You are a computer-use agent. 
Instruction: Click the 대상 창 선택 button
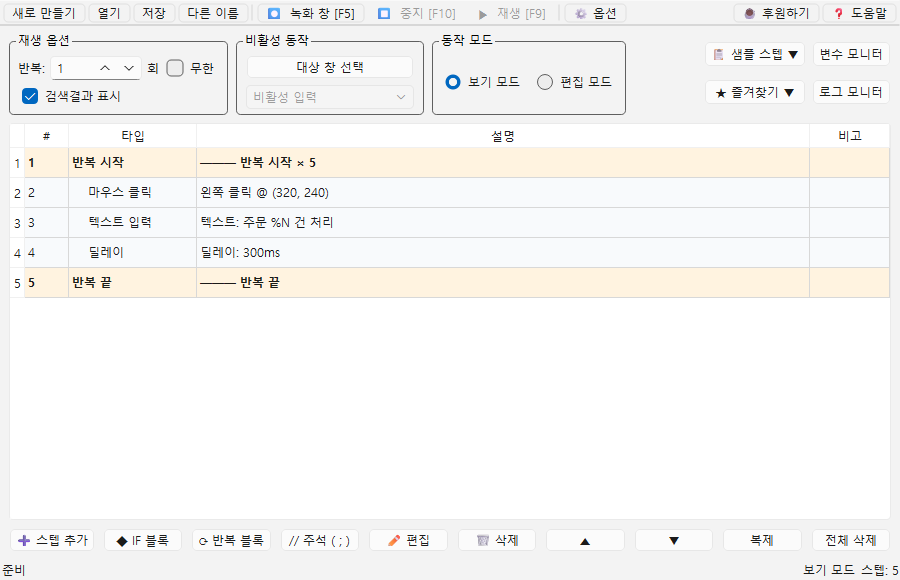(x=329, y=67)
